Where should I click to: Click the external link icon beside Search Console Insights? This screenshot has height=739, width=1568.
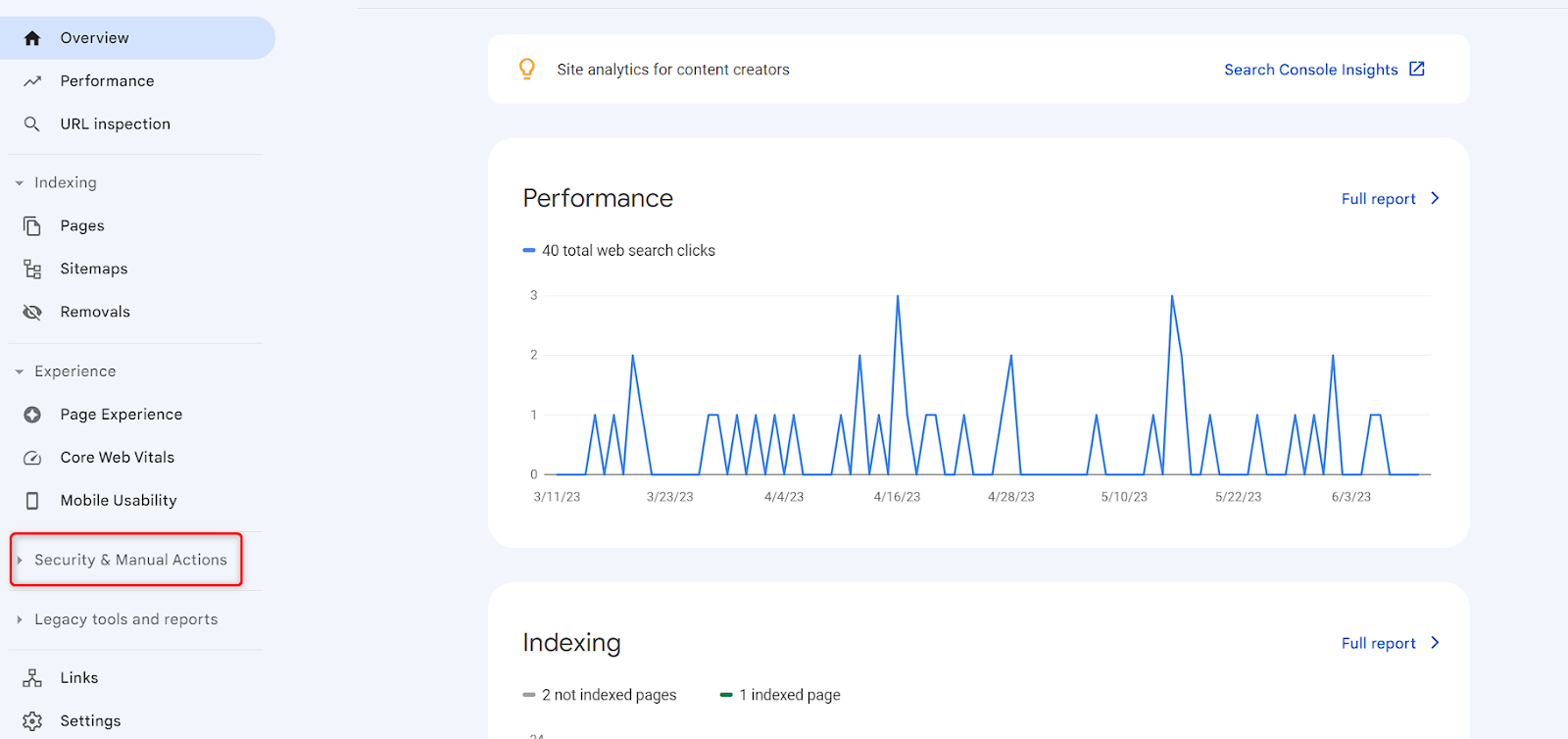[1417, 69]
